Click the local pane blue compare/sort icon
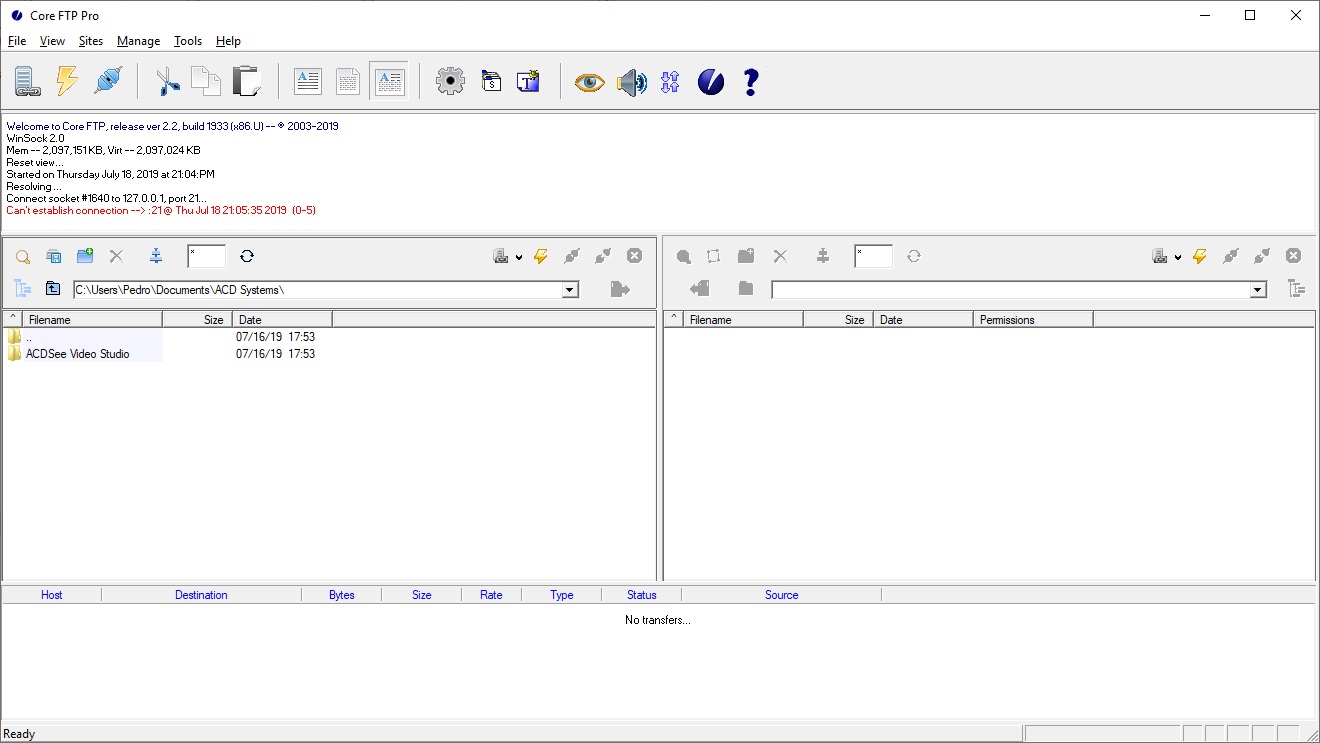 pyautogui.click(x=156, y=256)
